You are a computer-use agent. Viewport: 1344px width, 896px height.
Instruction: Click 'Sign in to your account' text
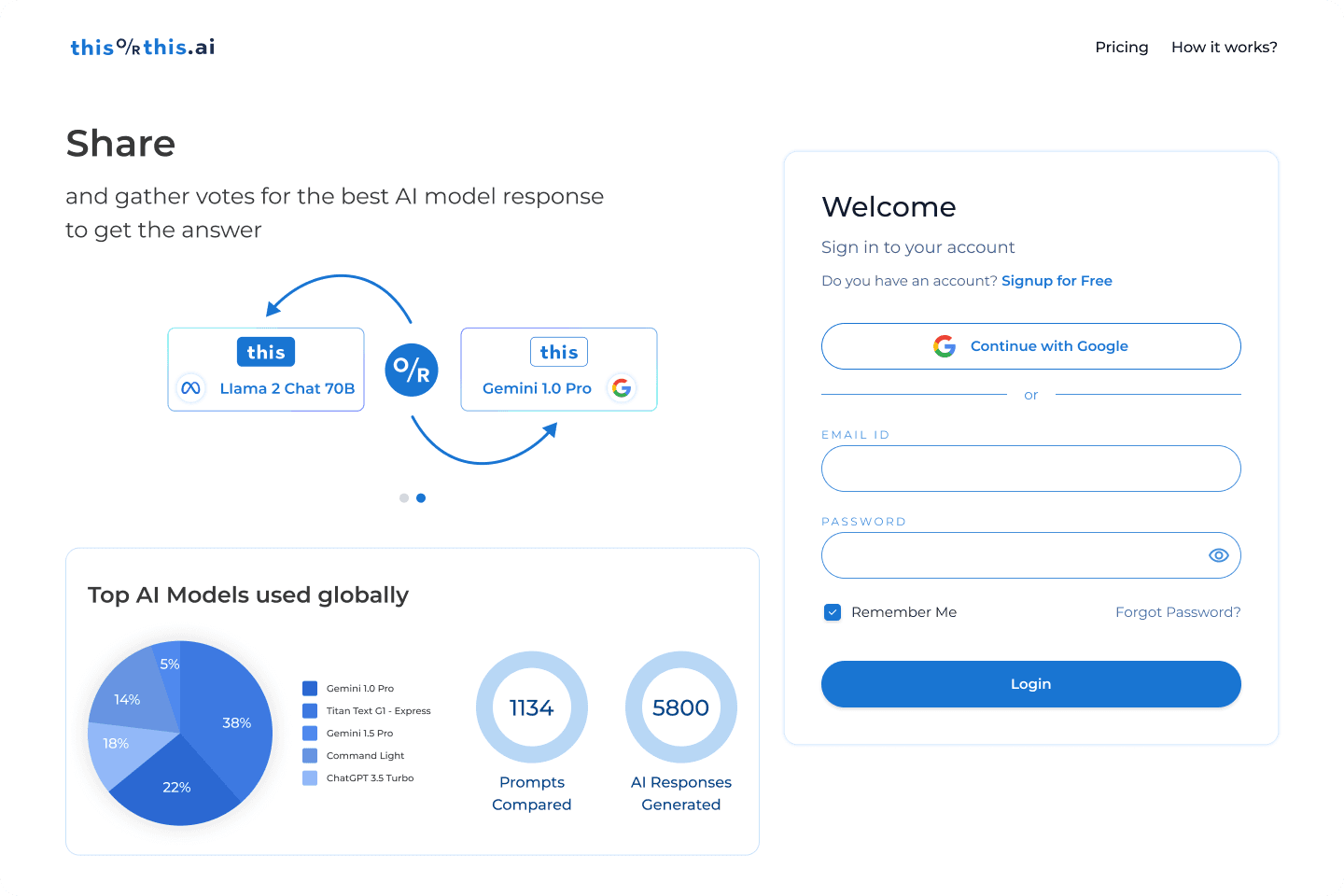click(917, 247)
